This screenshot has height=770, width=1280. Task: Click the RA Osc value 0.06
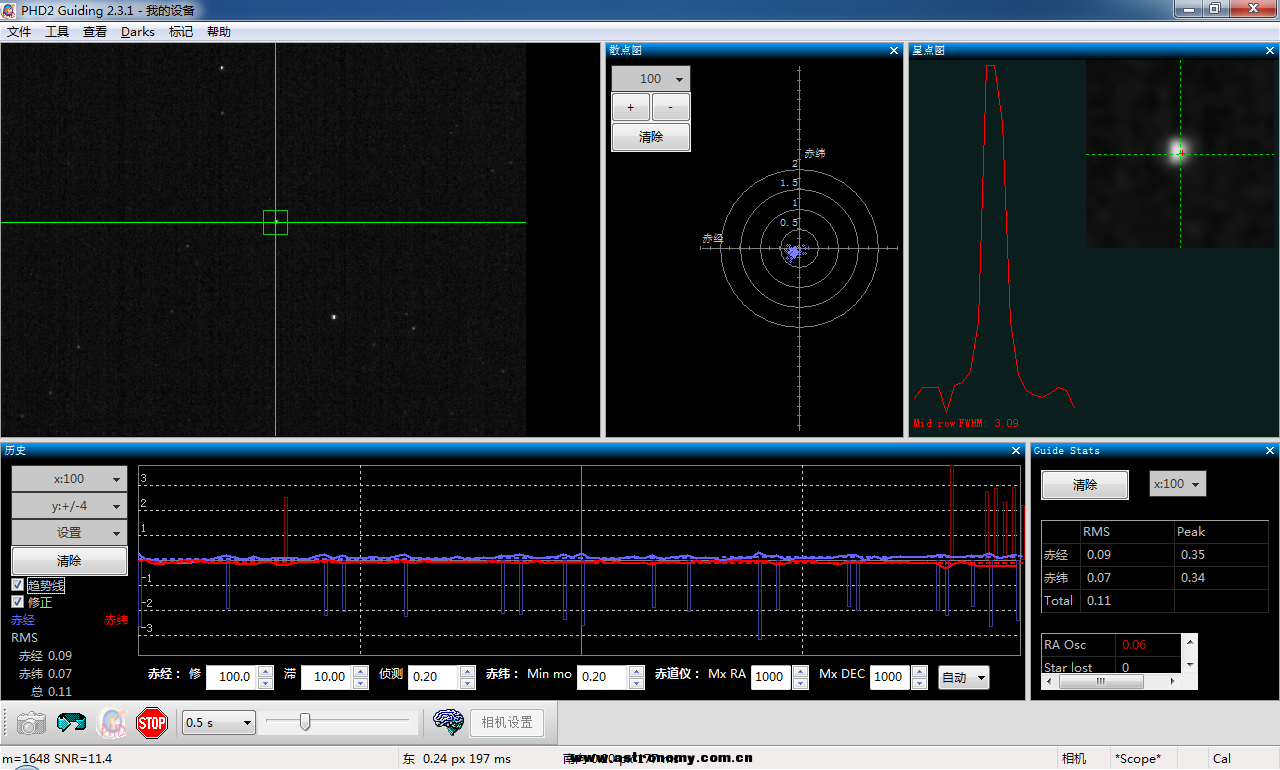[1134, 645]
